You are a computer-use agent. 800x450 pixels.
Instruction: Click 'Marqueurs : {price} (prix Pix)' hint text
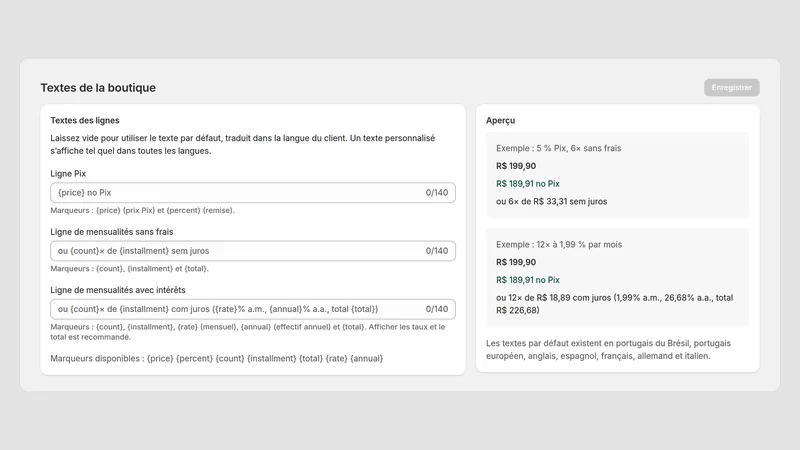tap(142, 211)
